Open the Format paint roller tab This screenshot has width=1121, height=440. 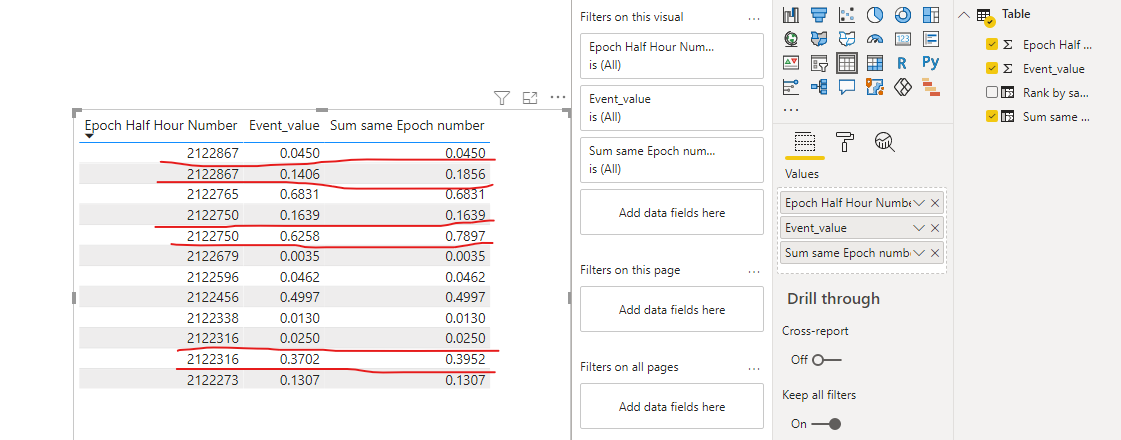[x=845, y=142]
